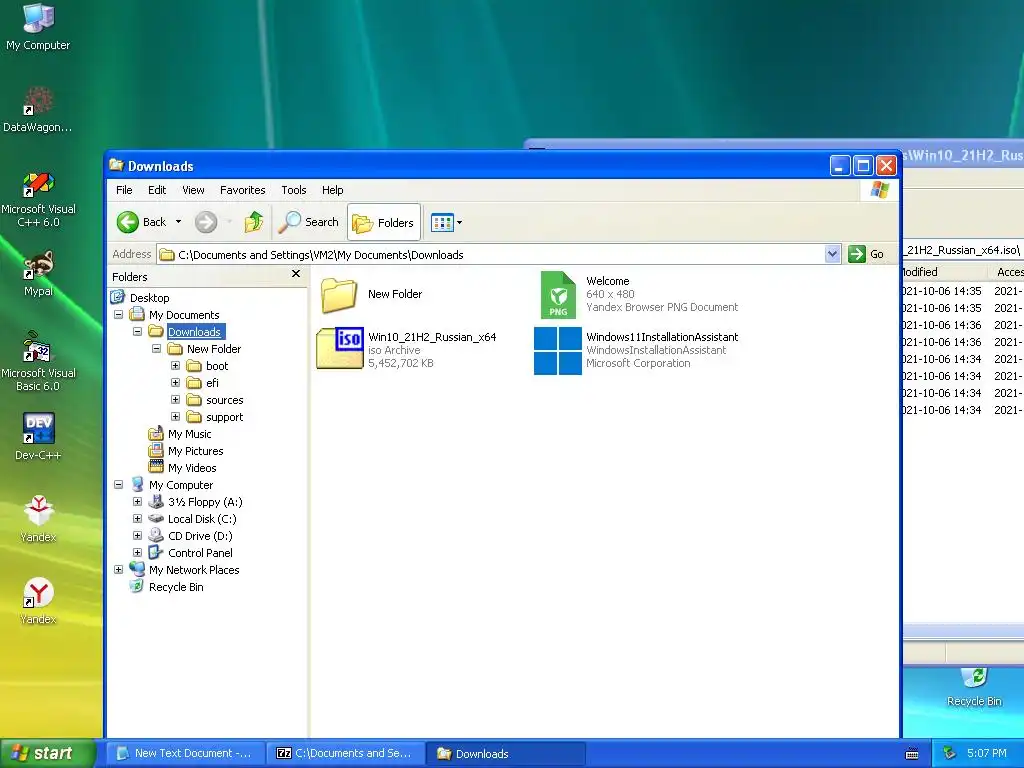Open the Edit menu
Viewport: 1024px width, 768px height.
click(157, 190)
